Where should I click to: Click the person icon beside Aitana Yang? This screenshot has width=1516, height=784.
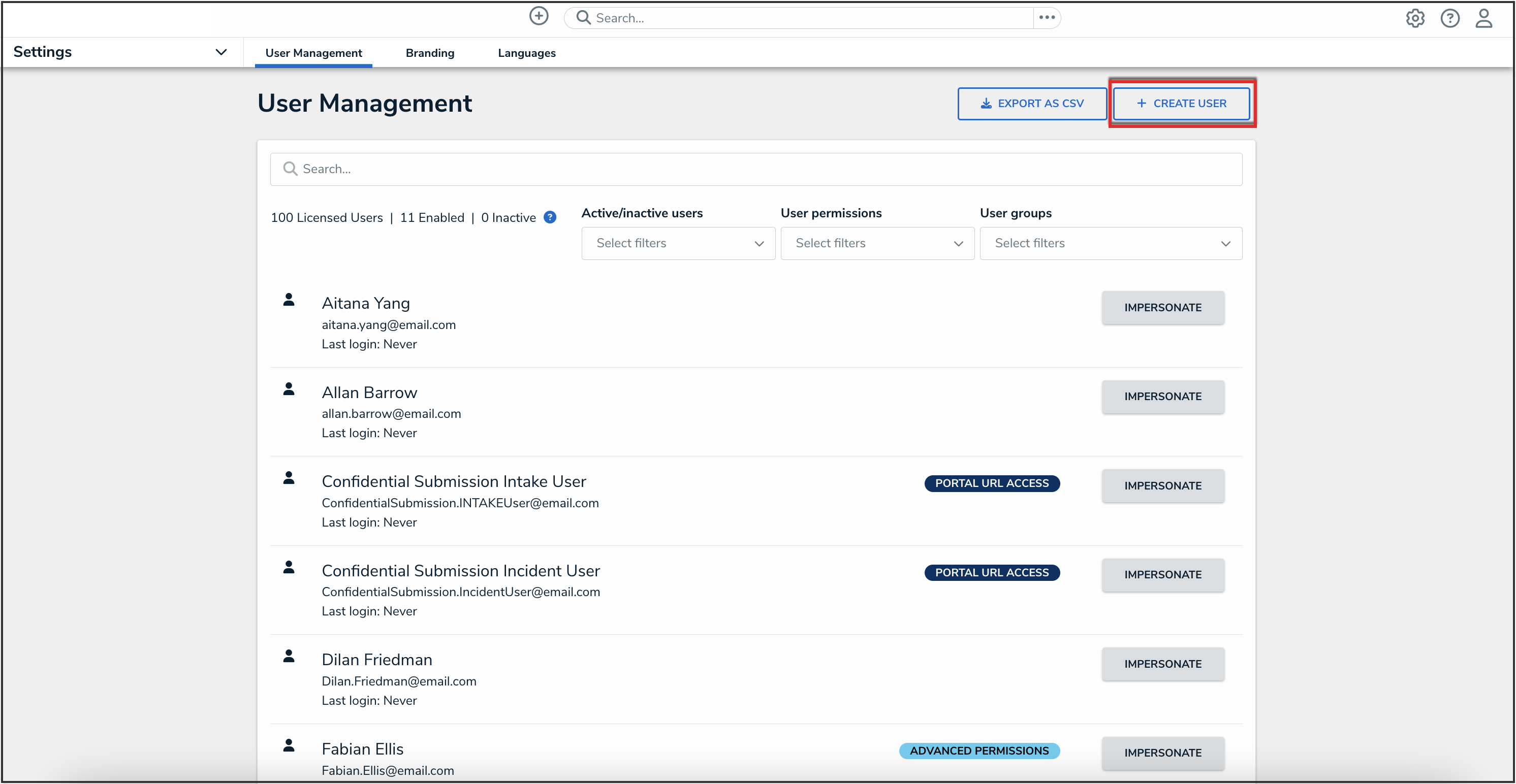(x=289, y=300)
